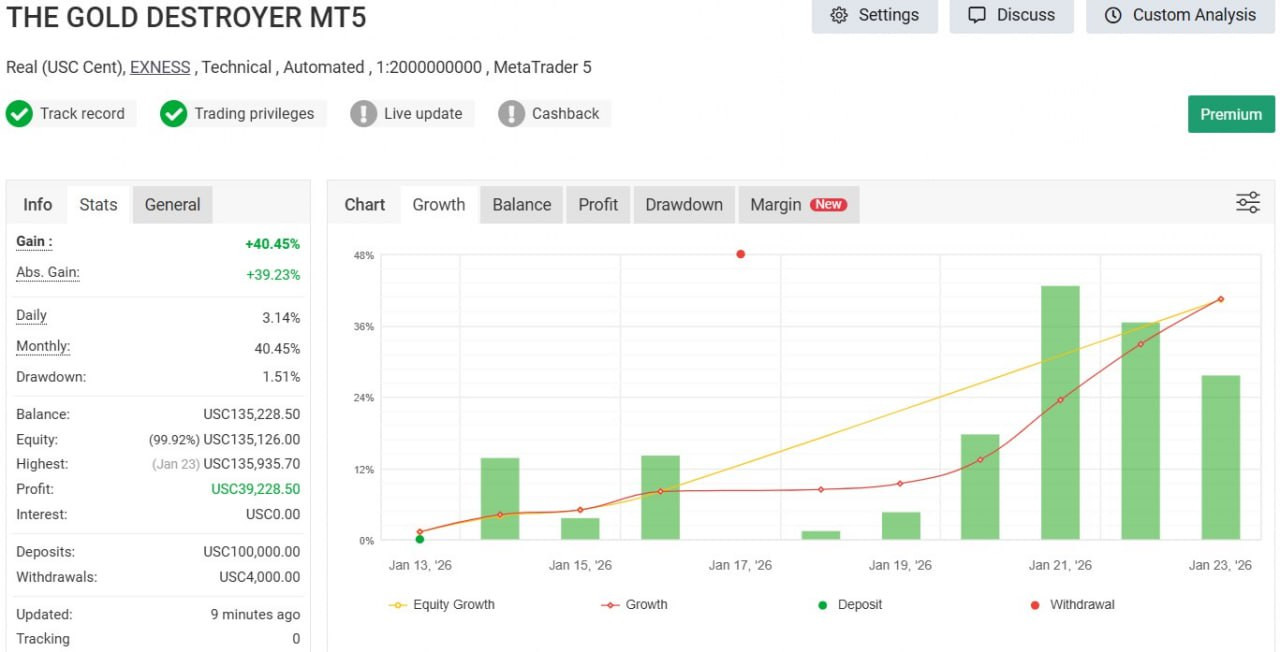The image size is (1280, 652).
Task: Click the Settings gear icon
Action: click(839, 15)
